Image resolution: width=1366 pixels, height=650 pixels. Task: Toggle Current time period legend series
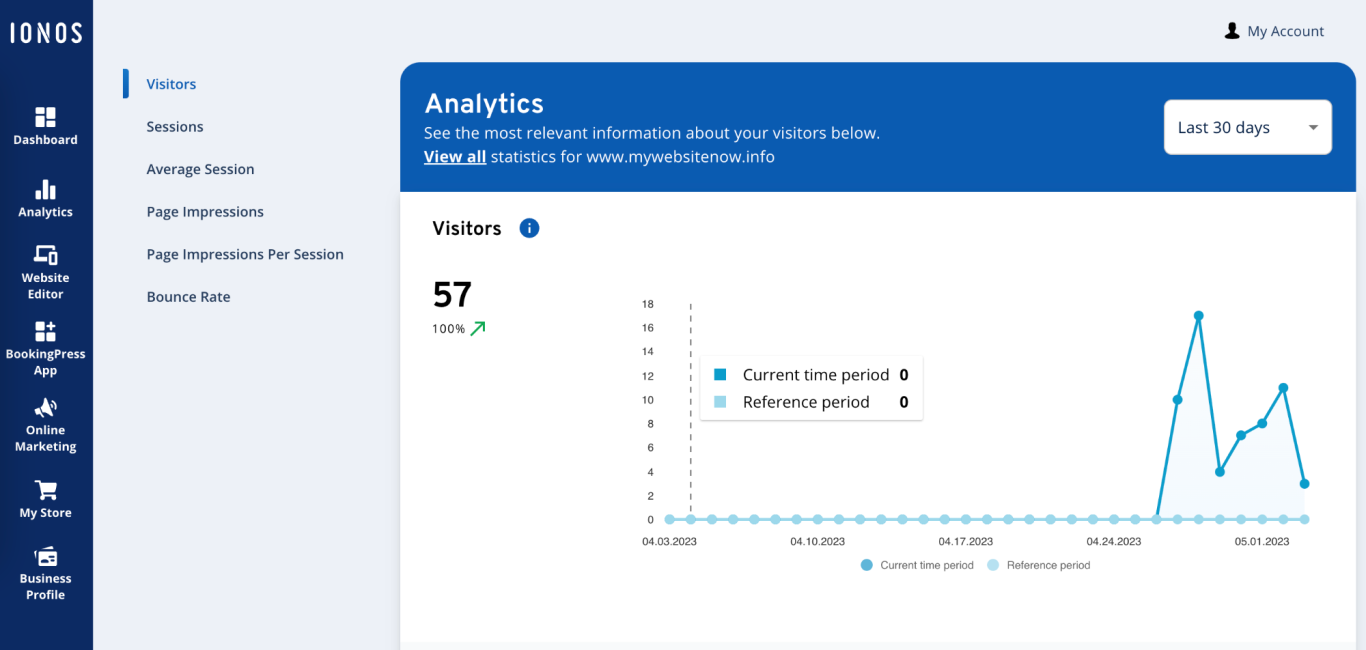(x=917, y=565)
